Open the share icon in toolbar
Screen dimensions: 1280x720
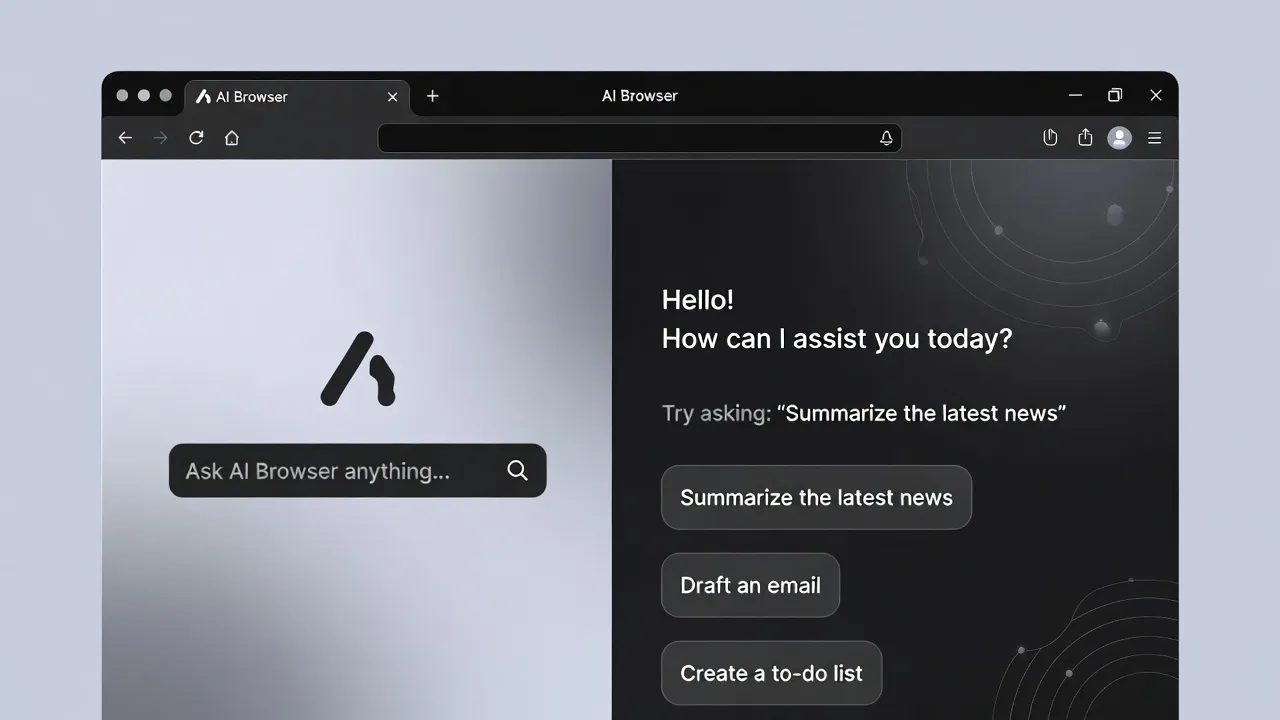[x=1085, y=138]
